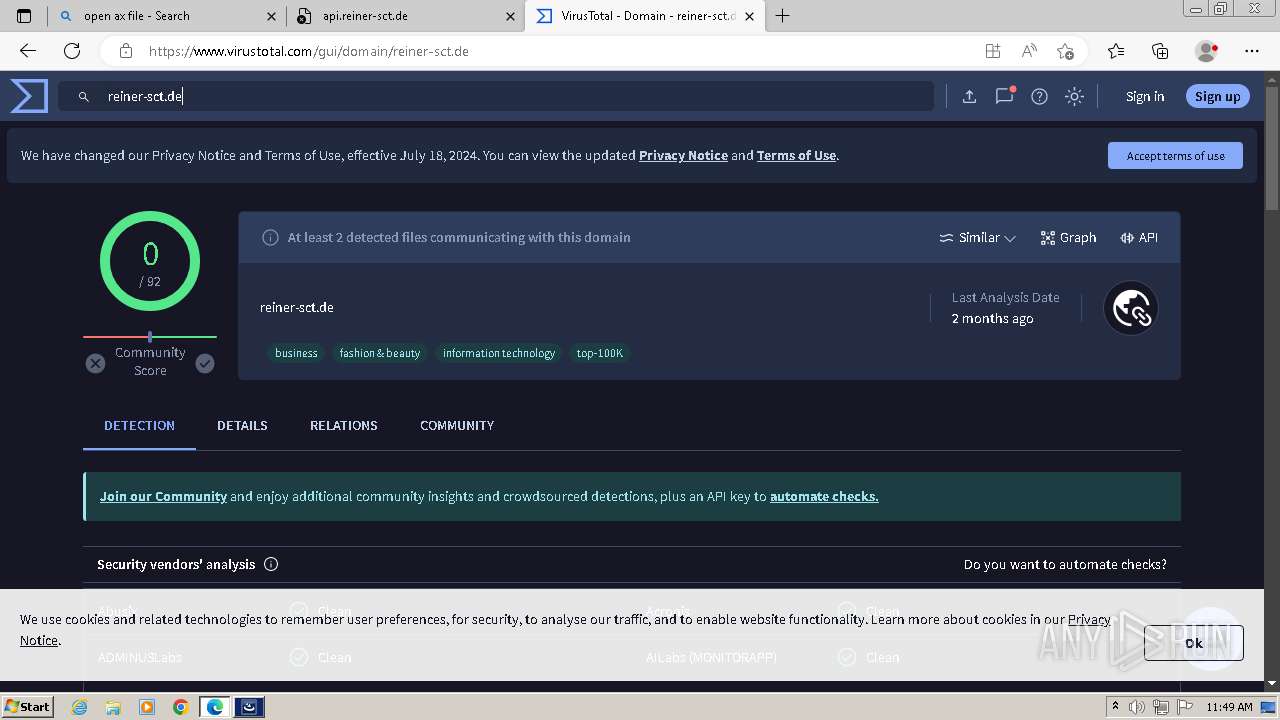Click the Sign in link
1280x720 pixels.
click(x=1145, y=97)
